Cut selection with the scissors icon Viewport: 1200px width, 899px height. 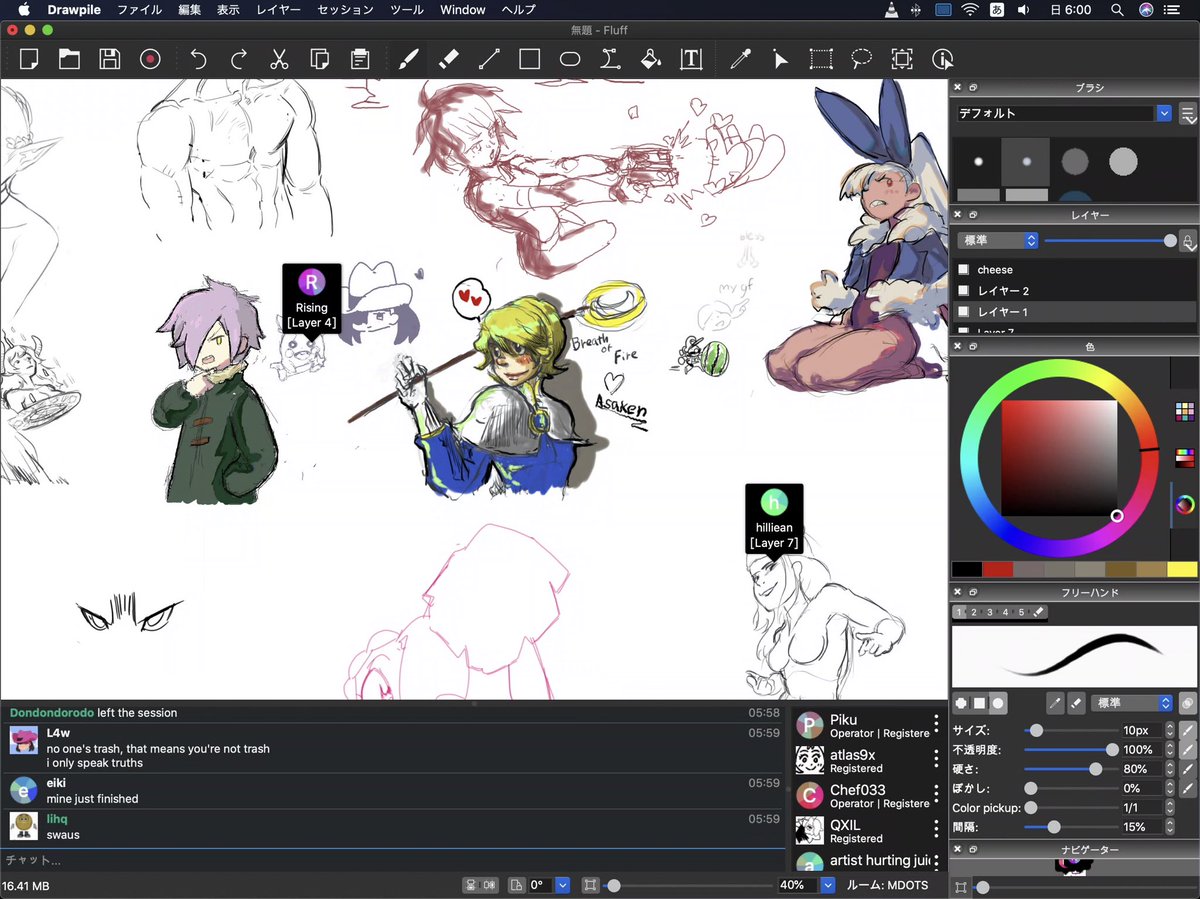tap(279, 60)
